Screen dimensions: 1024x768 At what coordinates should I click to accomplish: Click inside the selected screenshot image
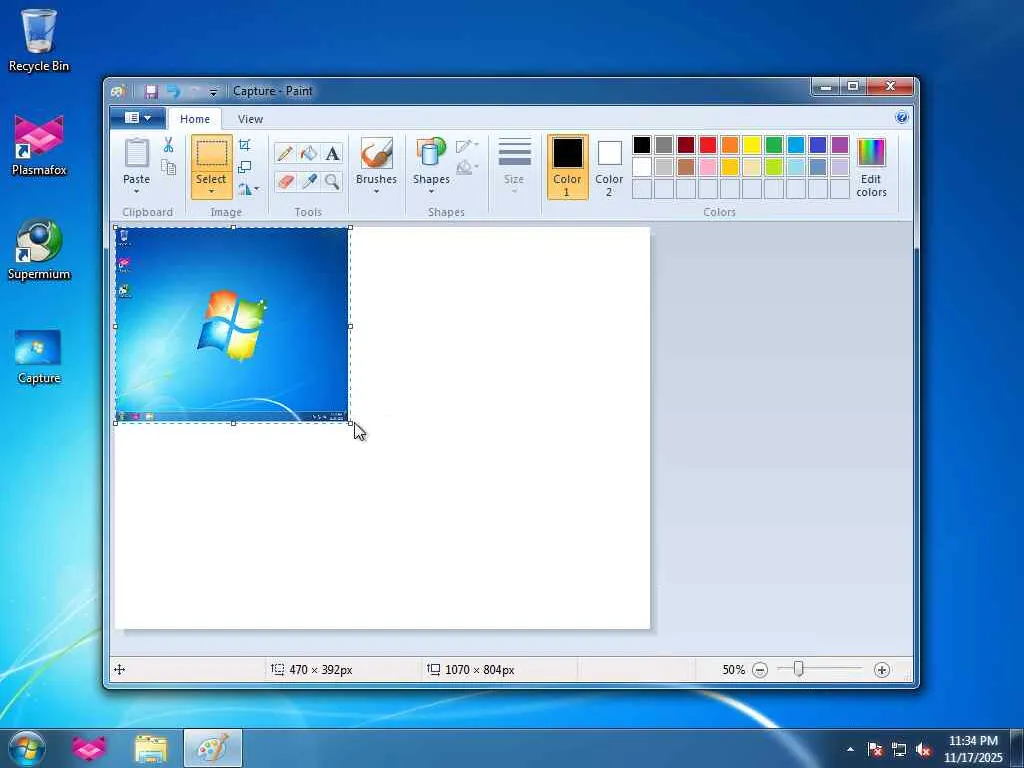coord(232,325)
